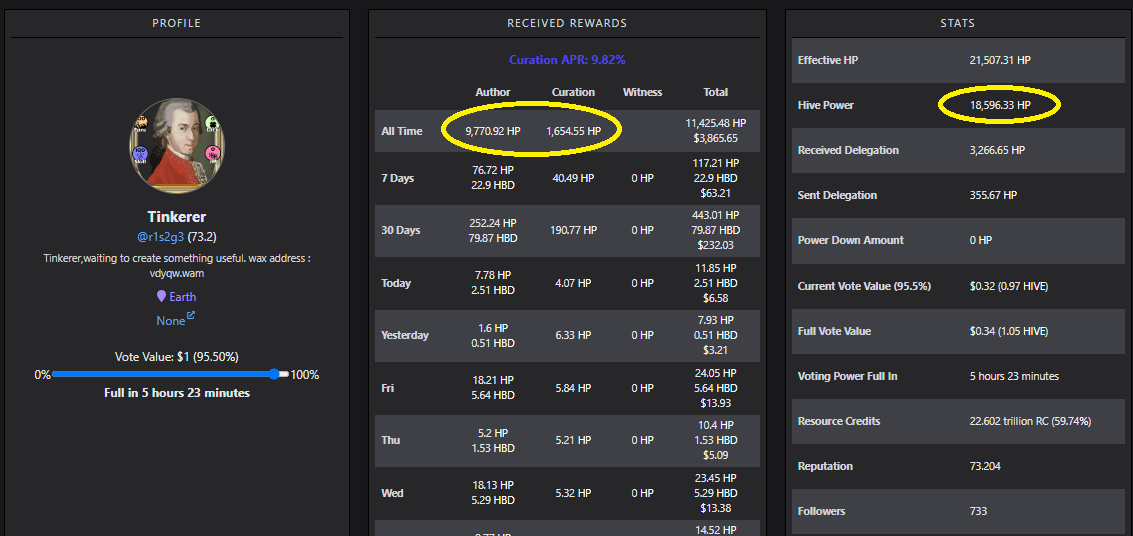The image size is (1133, 536).
Task: Click the Full in 5 hours 23 minutes text
Action: point(177,393)
